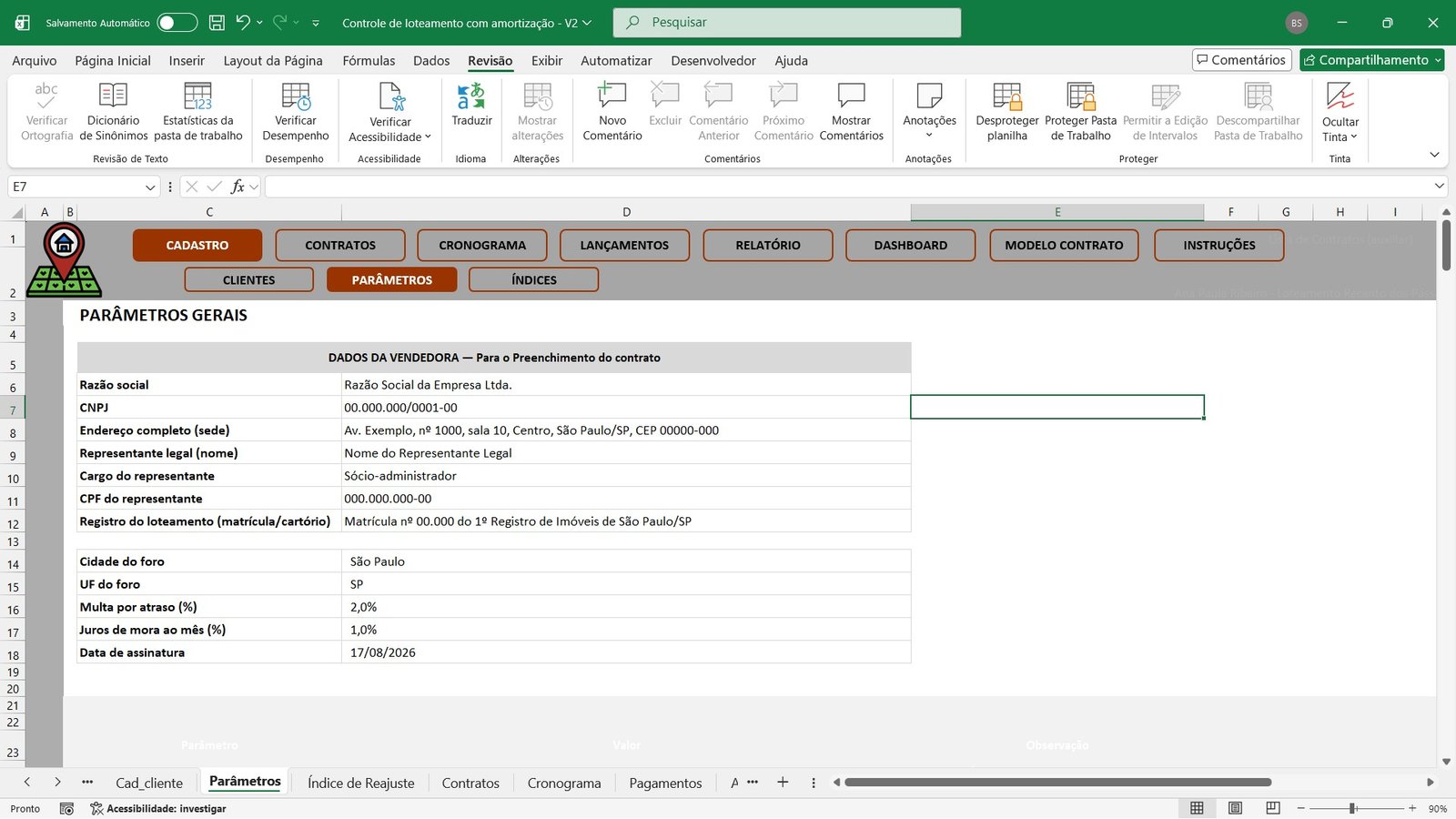1456x819 pixels.
Task: Click Acessibilidade: investigar in status bar
Action: pos(158,808)
